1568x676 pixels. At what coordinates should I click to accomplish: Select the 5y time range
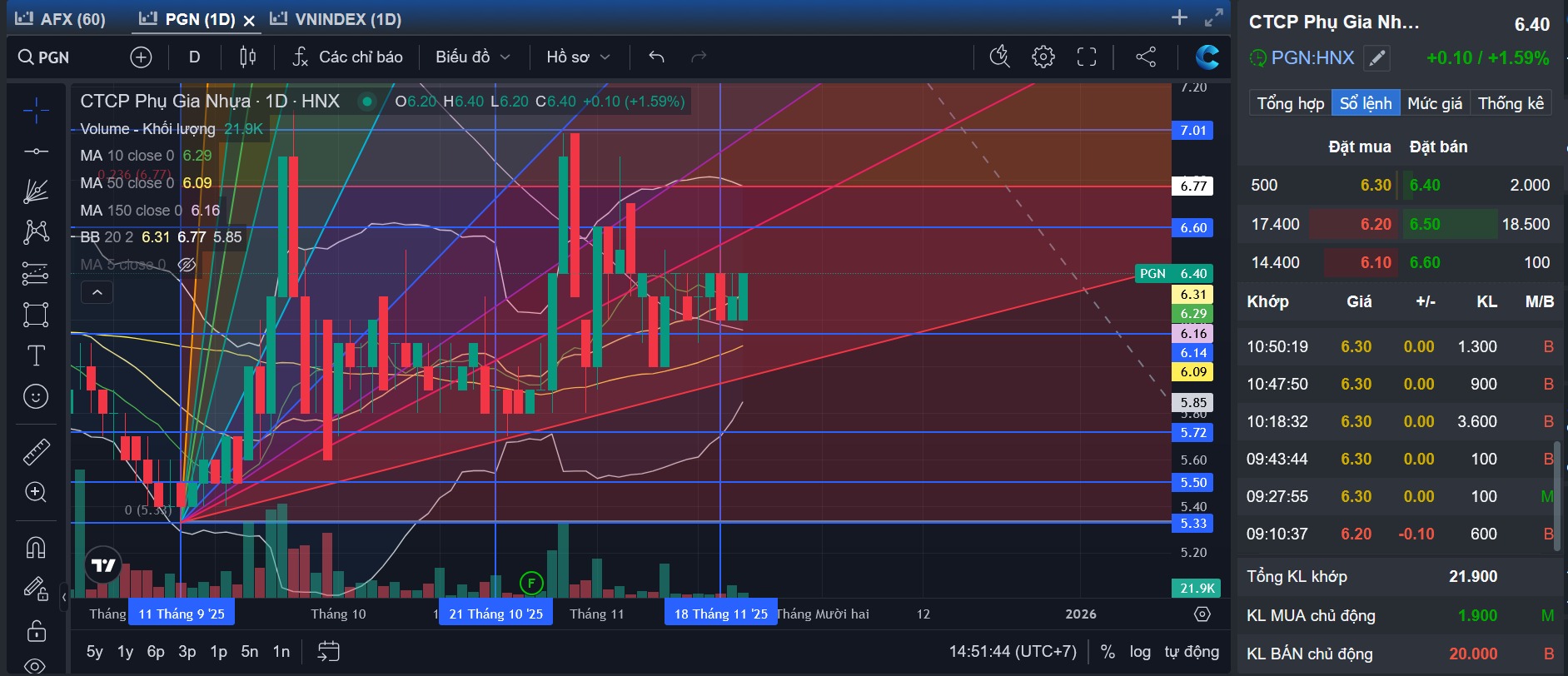[95, 652]
